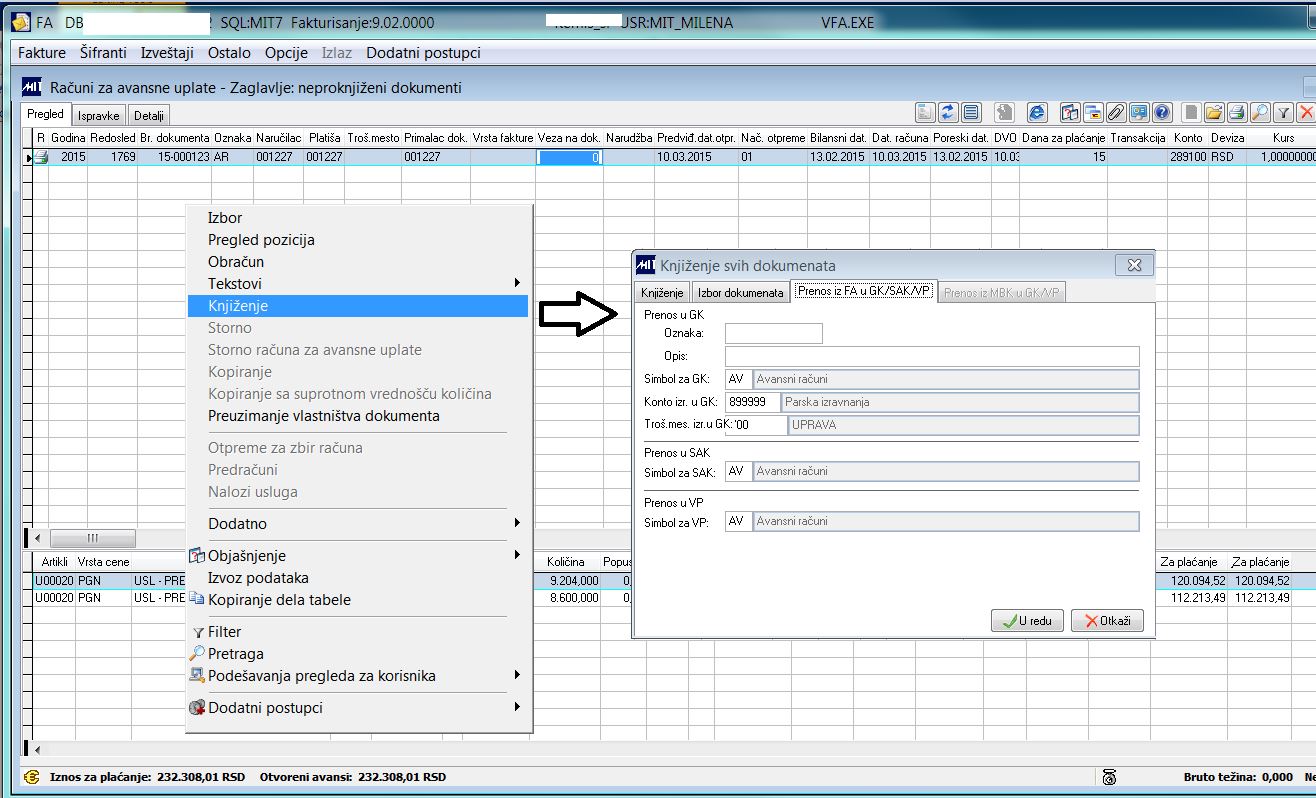The width and height of the screenshot is (1316, 798).
Task: Click Godina column header
Action: pyautogui.click(x=68, y=138)
